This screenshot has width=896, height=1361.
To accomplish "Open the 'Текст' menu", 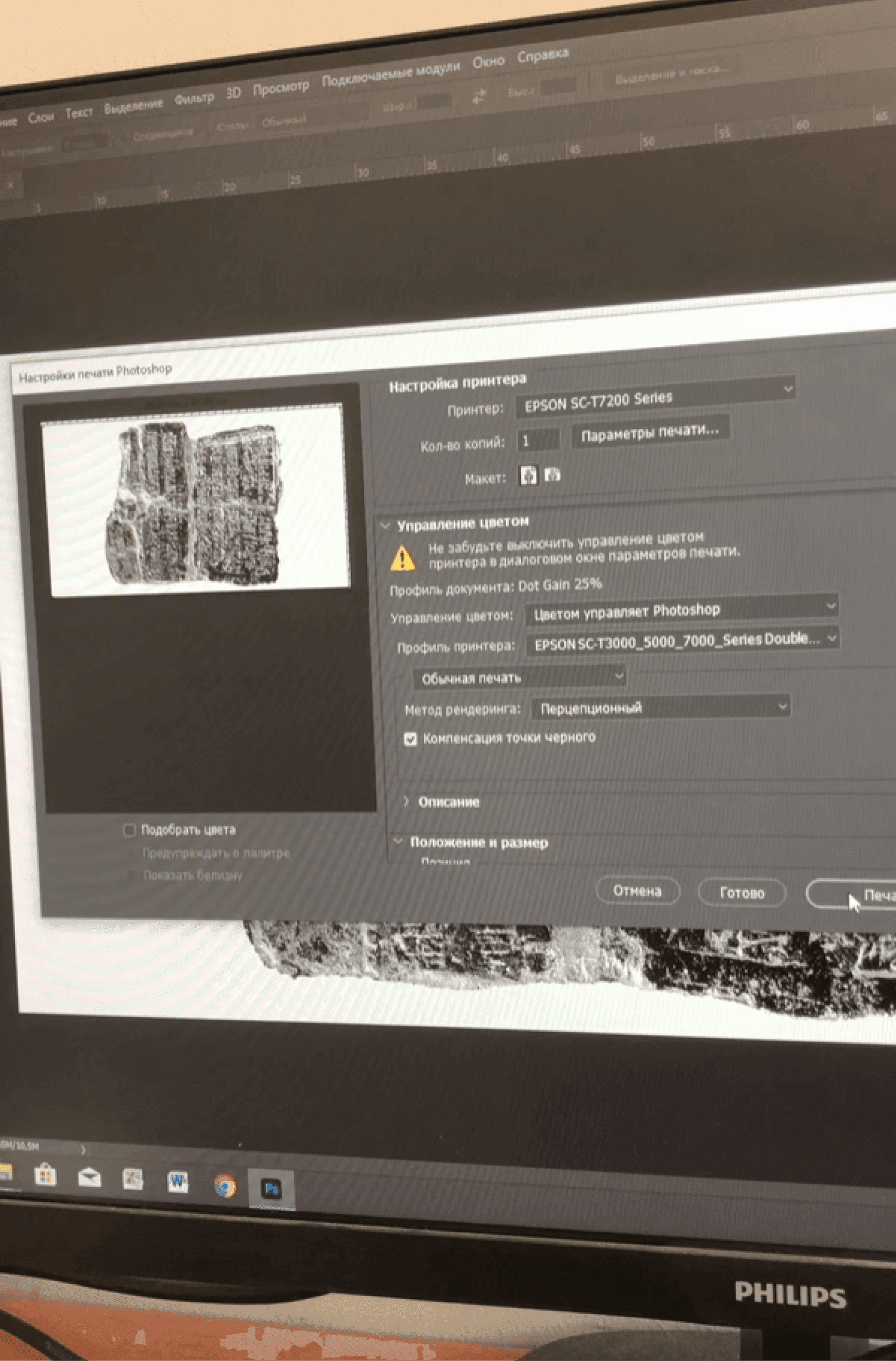I will pos(79,113).
